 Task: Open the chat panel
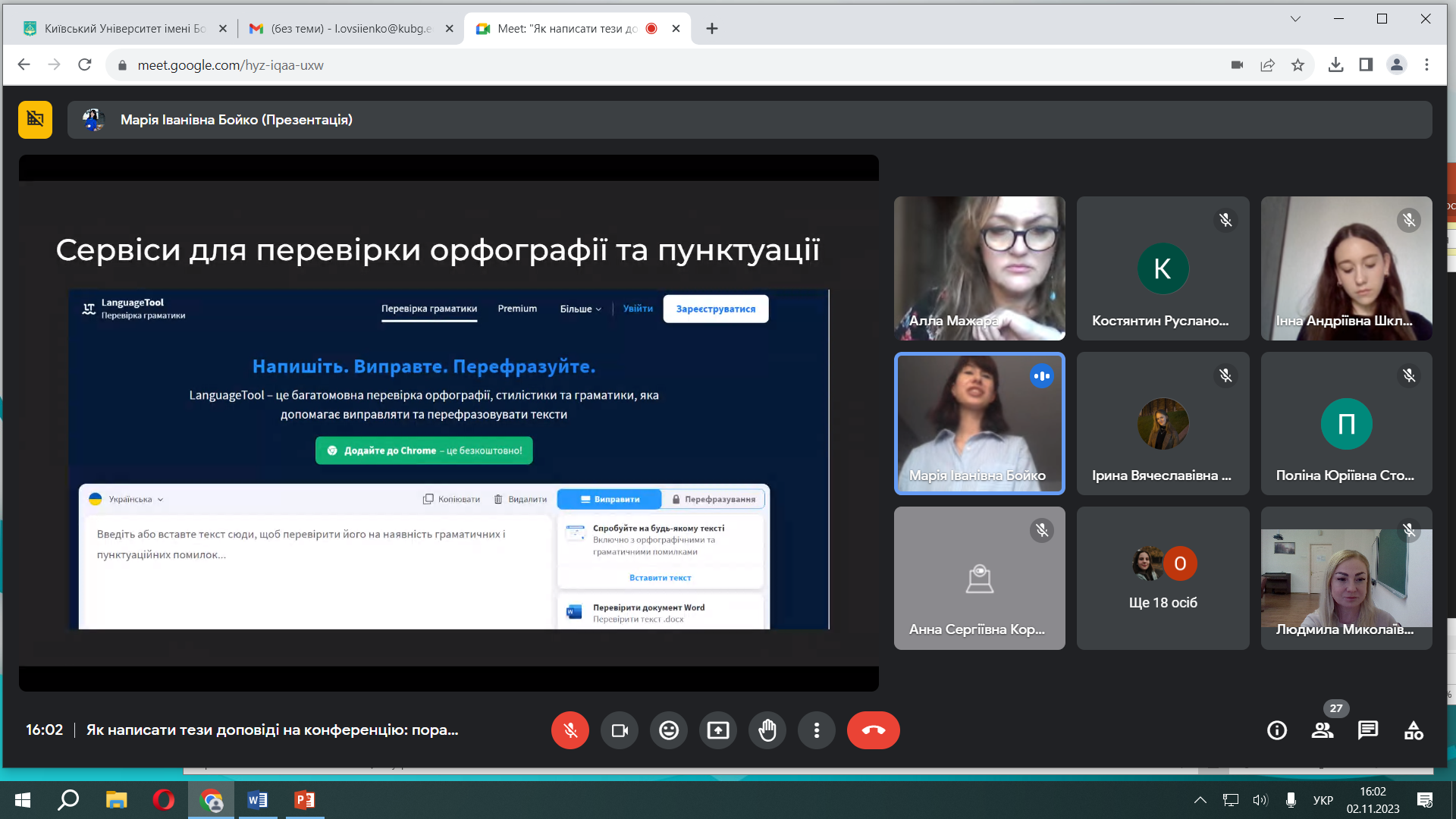(x=1368, y=730)
